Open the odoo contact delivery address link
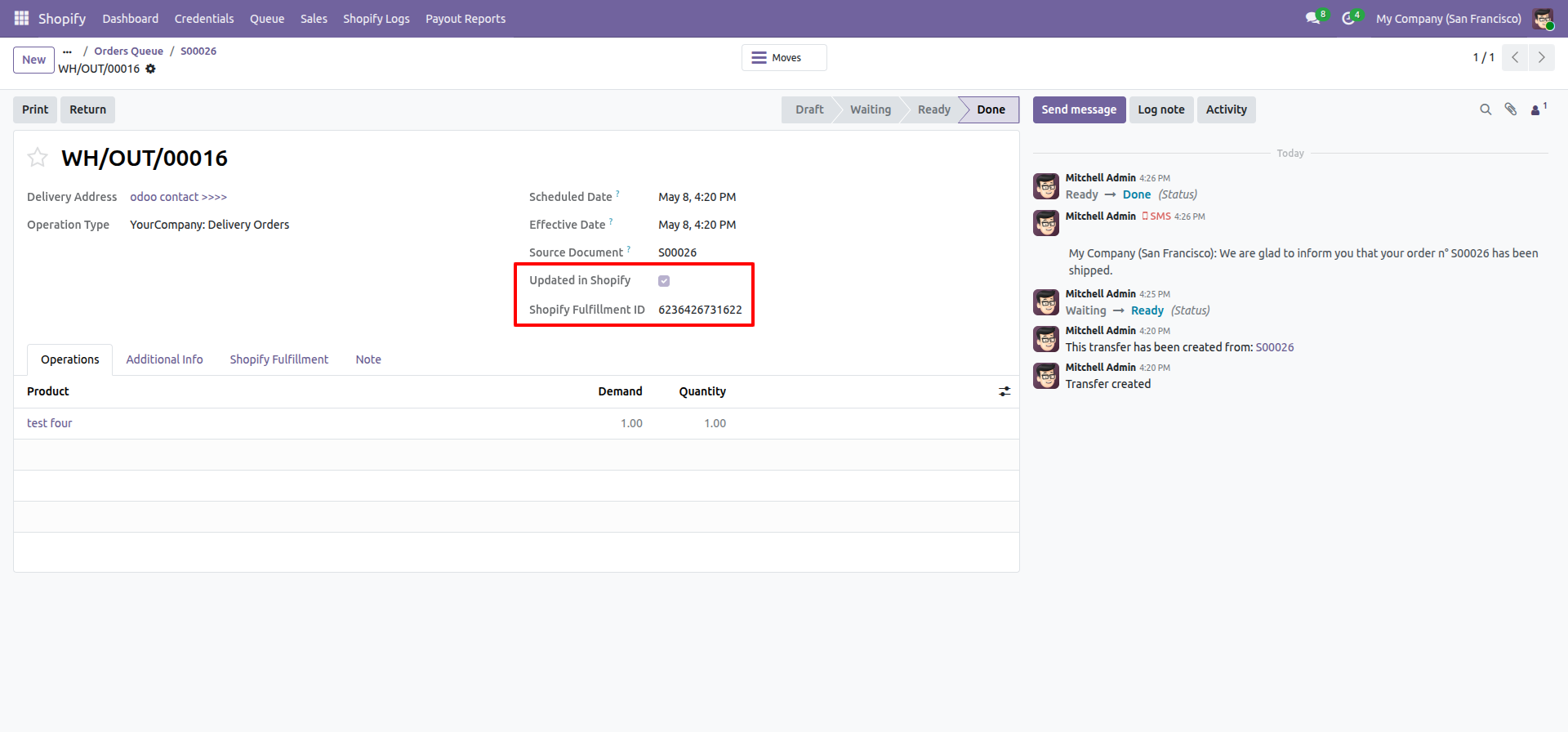This screenshot has width=1568, height=732. (178, 197)
